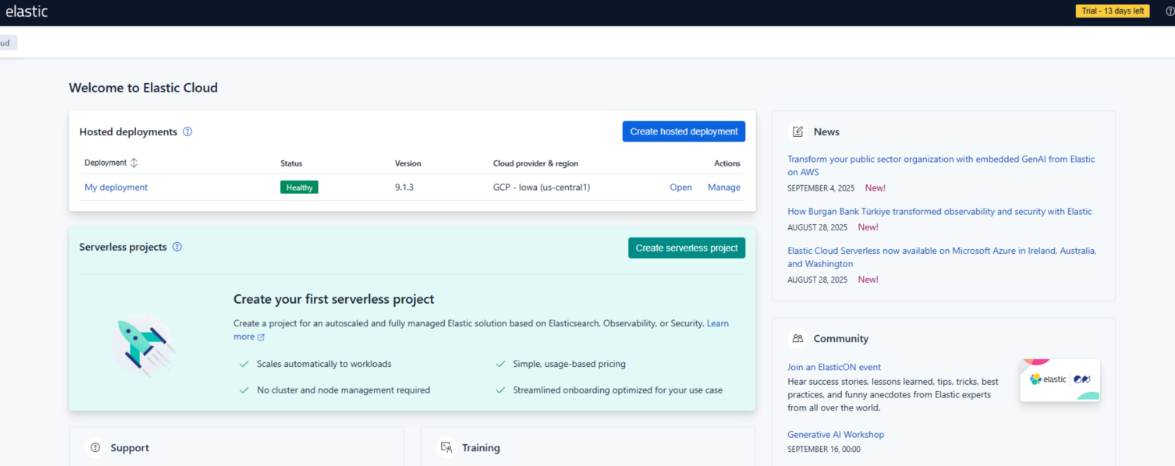1175x466 pixels.
Task: Create a hosted deployment
Action: click(683, 132)
